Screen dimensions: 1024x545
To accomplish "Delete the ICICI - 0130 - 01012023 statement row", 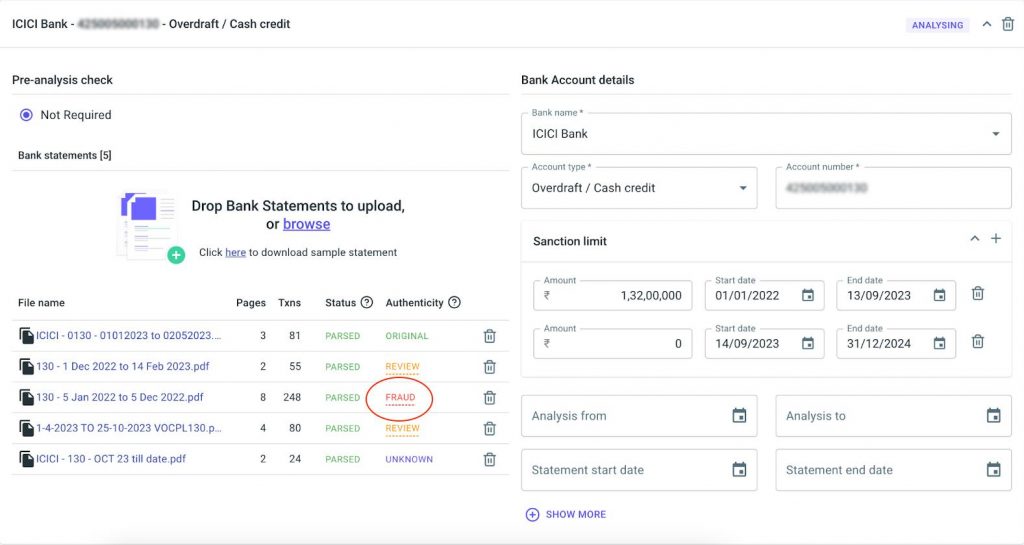I will pos(489,336).
